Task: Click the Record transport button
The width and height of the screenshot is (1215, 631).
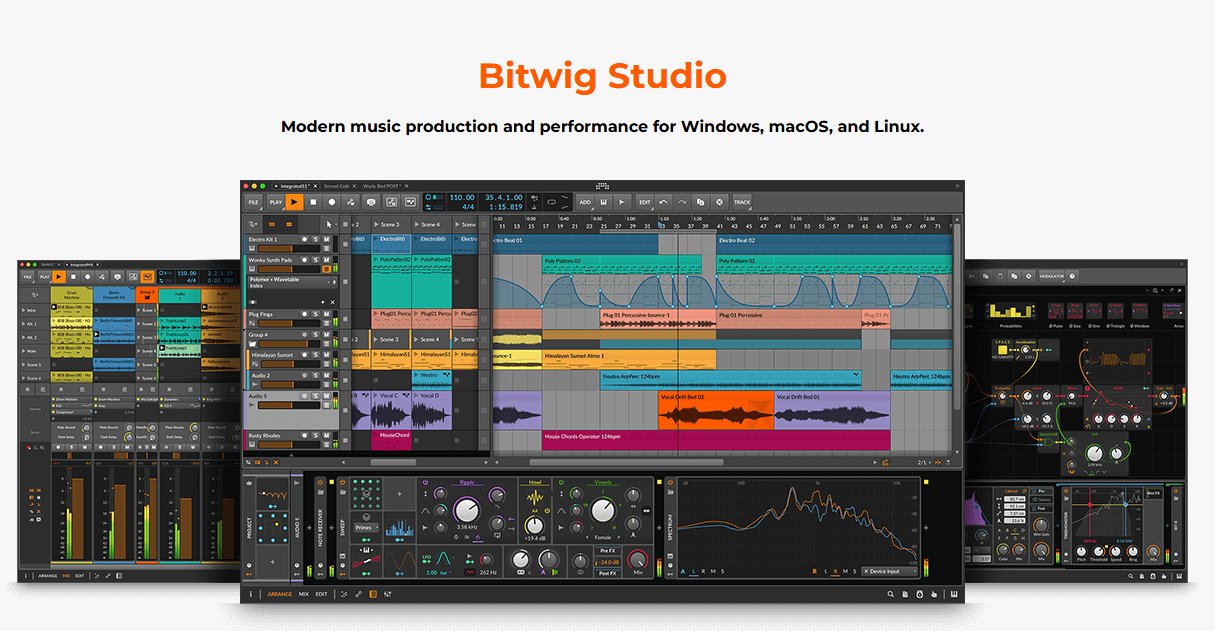Action: (332, 201)
